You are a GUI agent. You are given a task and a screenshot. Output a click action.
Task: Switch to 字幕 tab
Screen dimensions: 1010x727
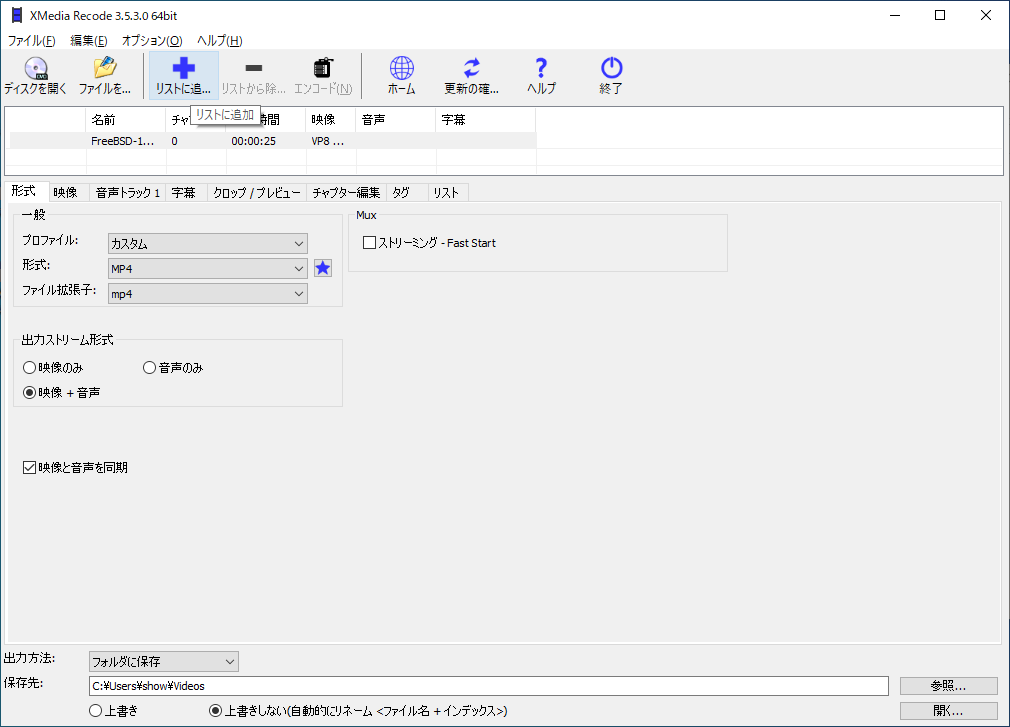click(184, 193)
